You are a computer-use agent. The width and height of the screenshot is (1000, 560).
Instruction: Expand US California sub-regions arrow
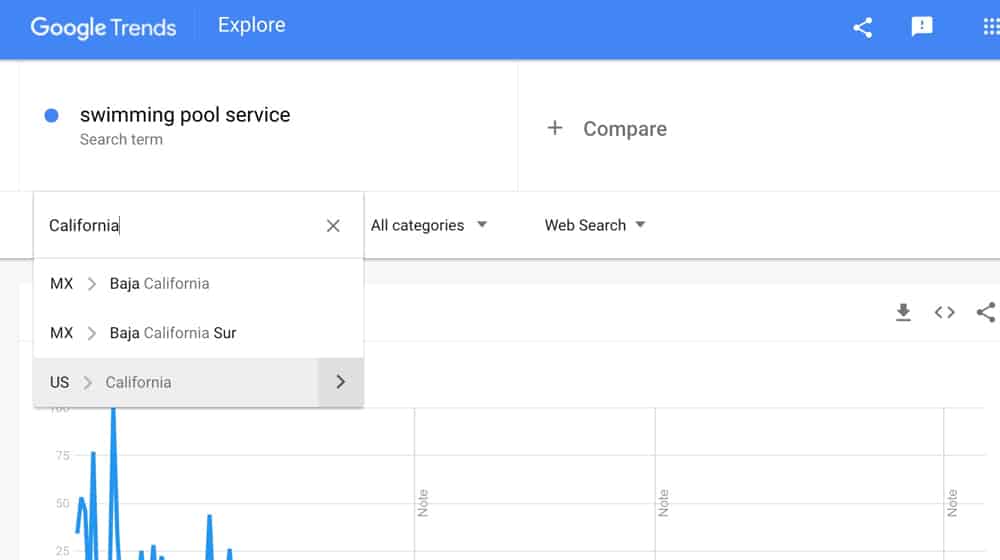(341, 382)
